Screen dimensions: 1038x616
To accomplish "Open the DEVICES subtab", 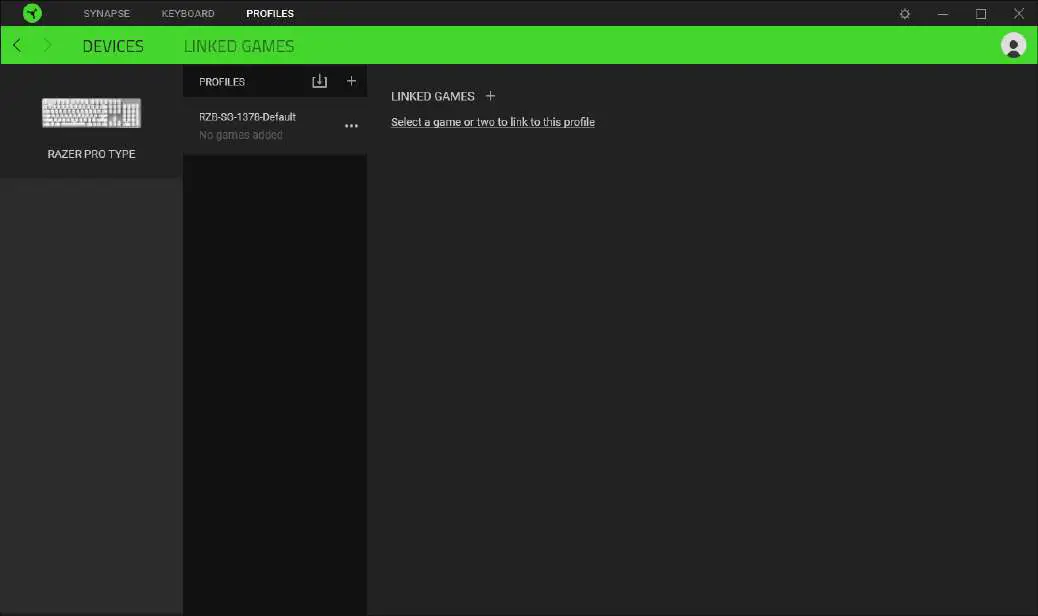I will pyautogui.click(x=113, y=46).
